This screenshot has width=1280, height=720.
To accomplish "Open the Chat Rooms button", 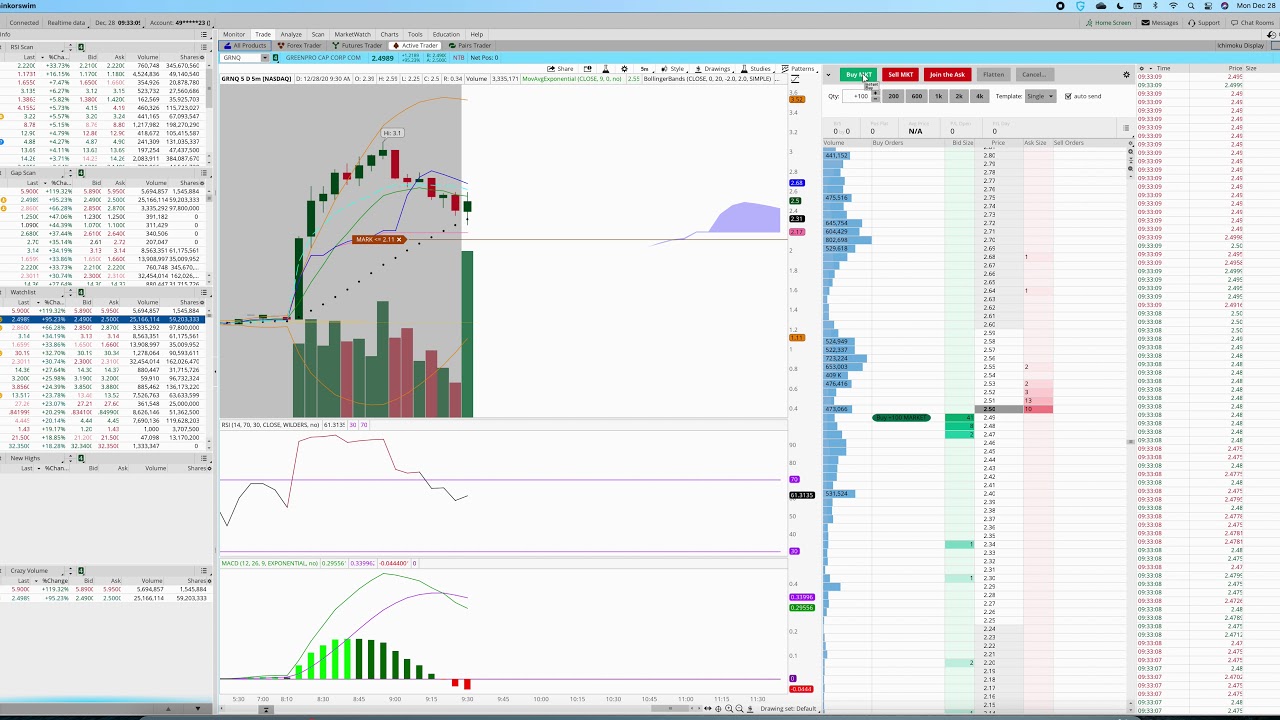I will [1252, 22].
